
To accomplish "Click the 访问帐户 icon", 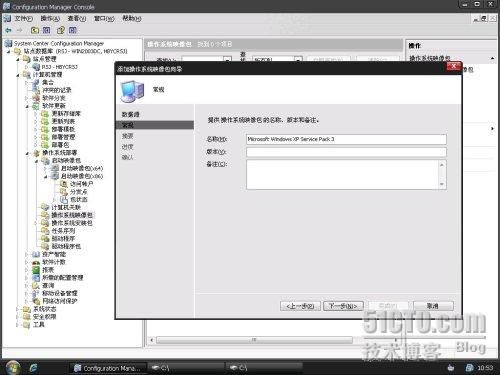I will click(x=64, y=184).
